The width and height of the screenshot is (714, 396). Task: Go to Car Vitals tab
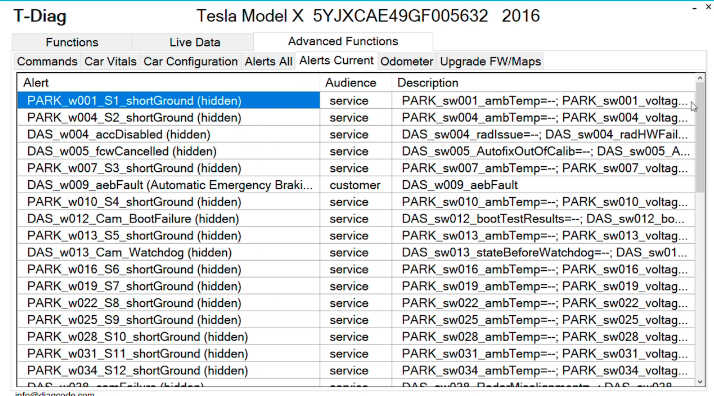point(110,61)
